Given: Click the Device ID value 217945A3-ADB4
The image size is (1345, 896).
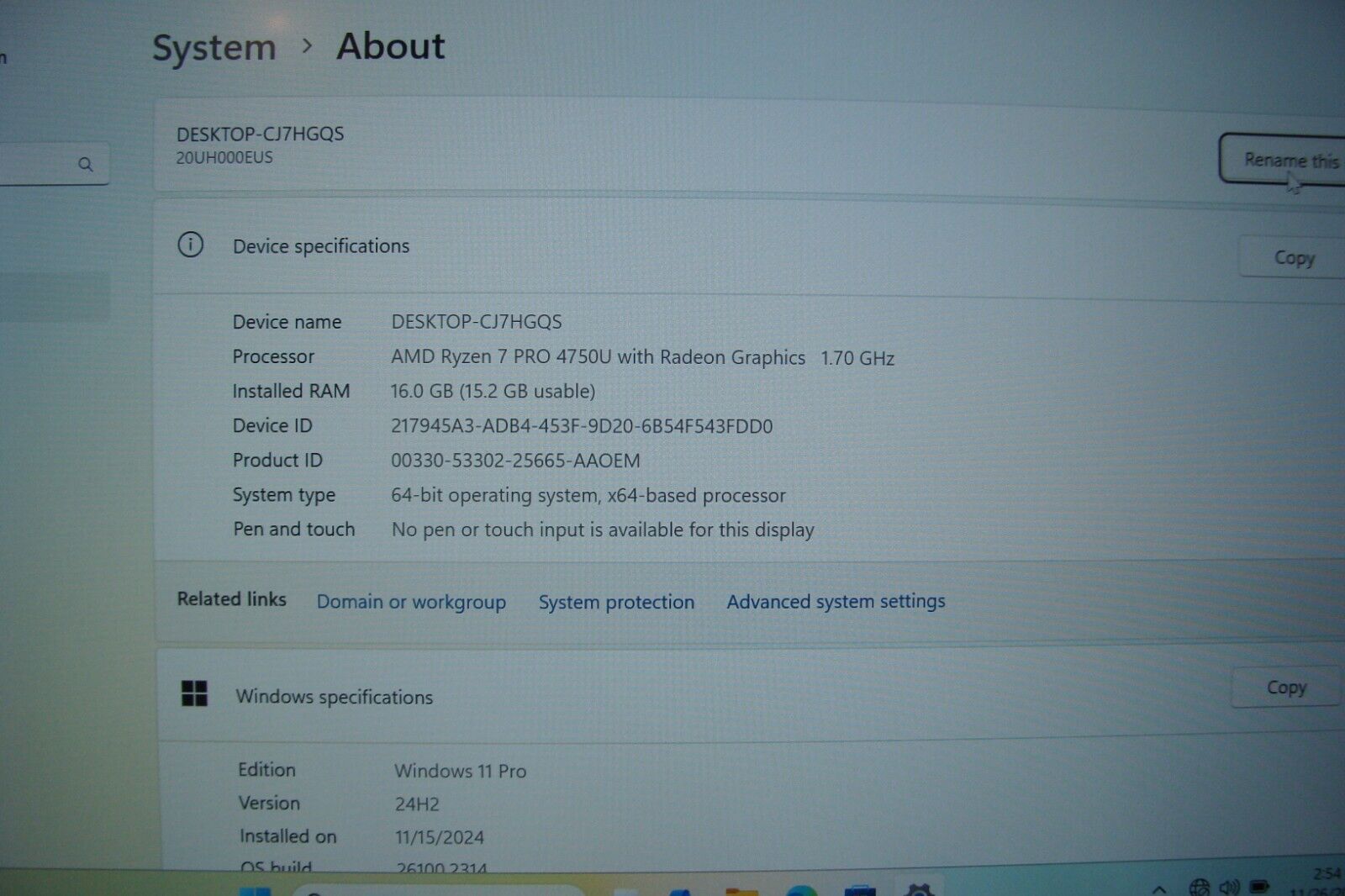Looking at the screenshot, I should pos(582,426).
